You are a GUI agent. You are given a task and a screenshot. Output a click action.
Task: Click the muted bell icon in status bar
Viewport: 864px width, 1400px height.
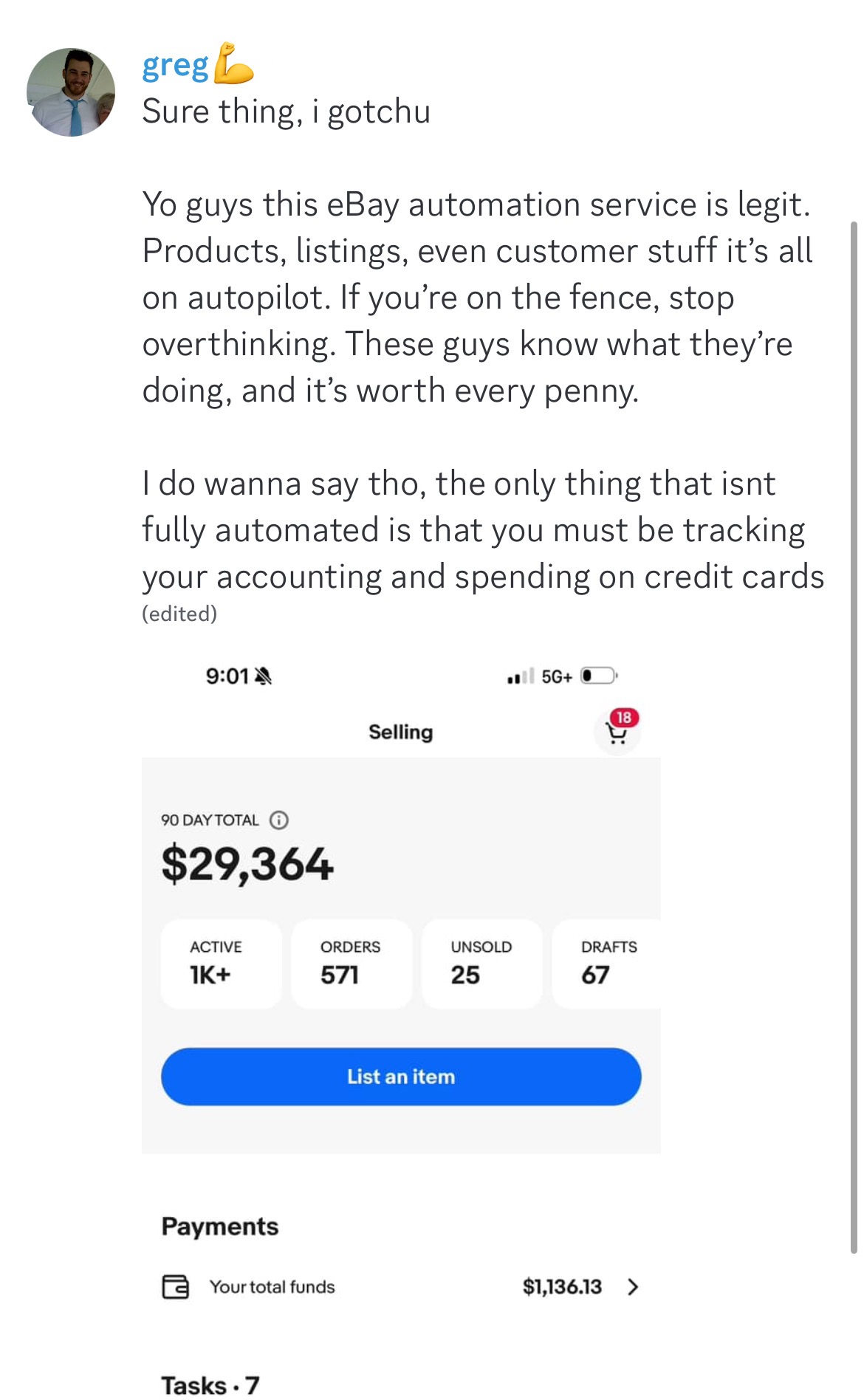coord(263,676)
